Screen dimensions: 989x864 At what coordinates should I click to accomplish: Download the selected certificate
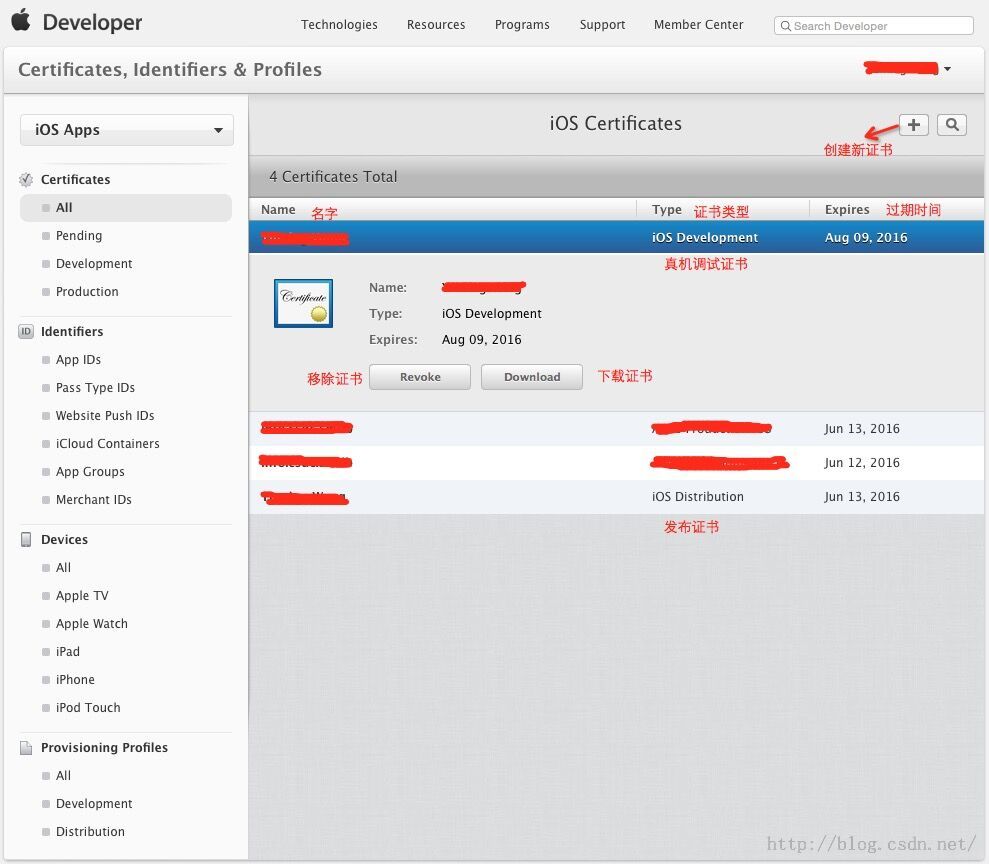click(532, 377)
